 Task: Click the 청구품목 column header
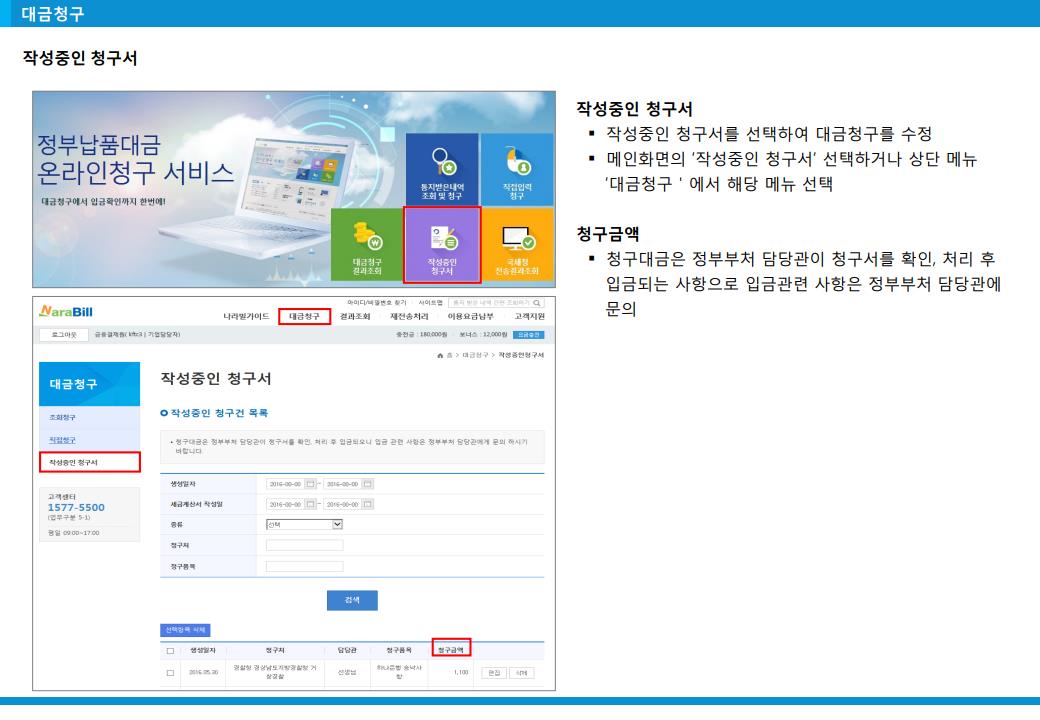pos(399,650)
